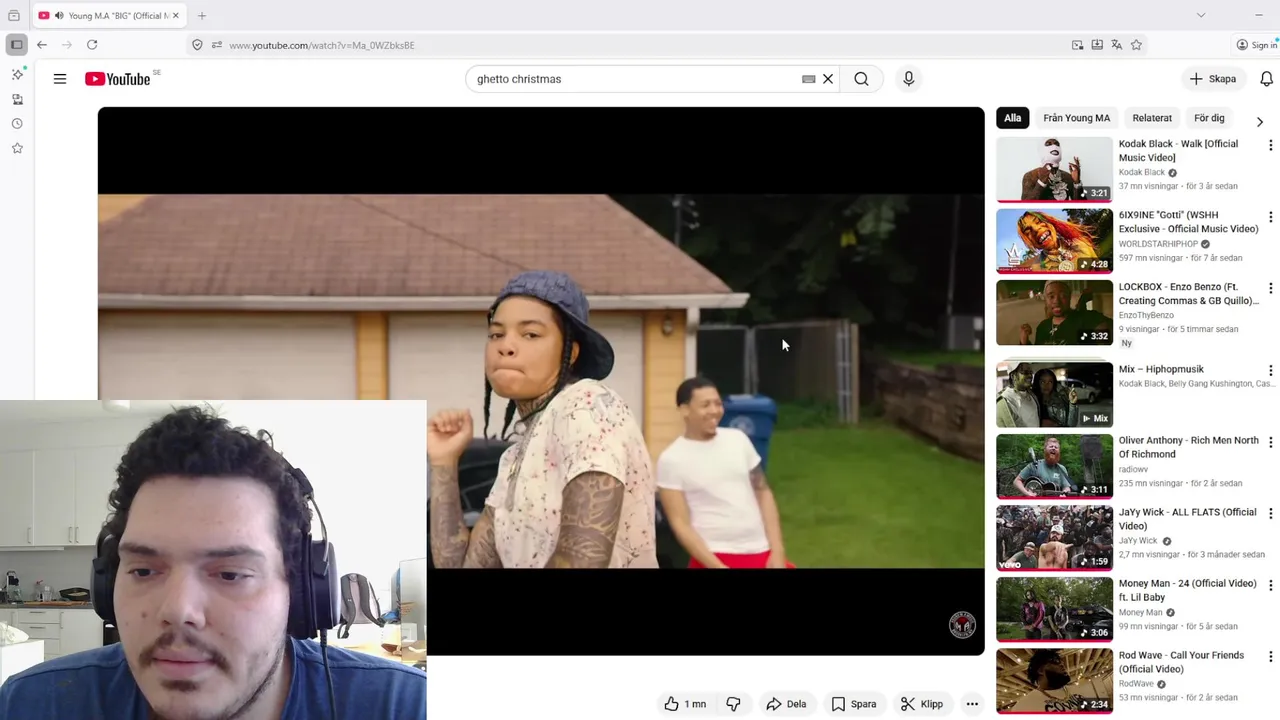Open more actions three-dot button below video
1280x720 pixels.
(x=972, y=704)
